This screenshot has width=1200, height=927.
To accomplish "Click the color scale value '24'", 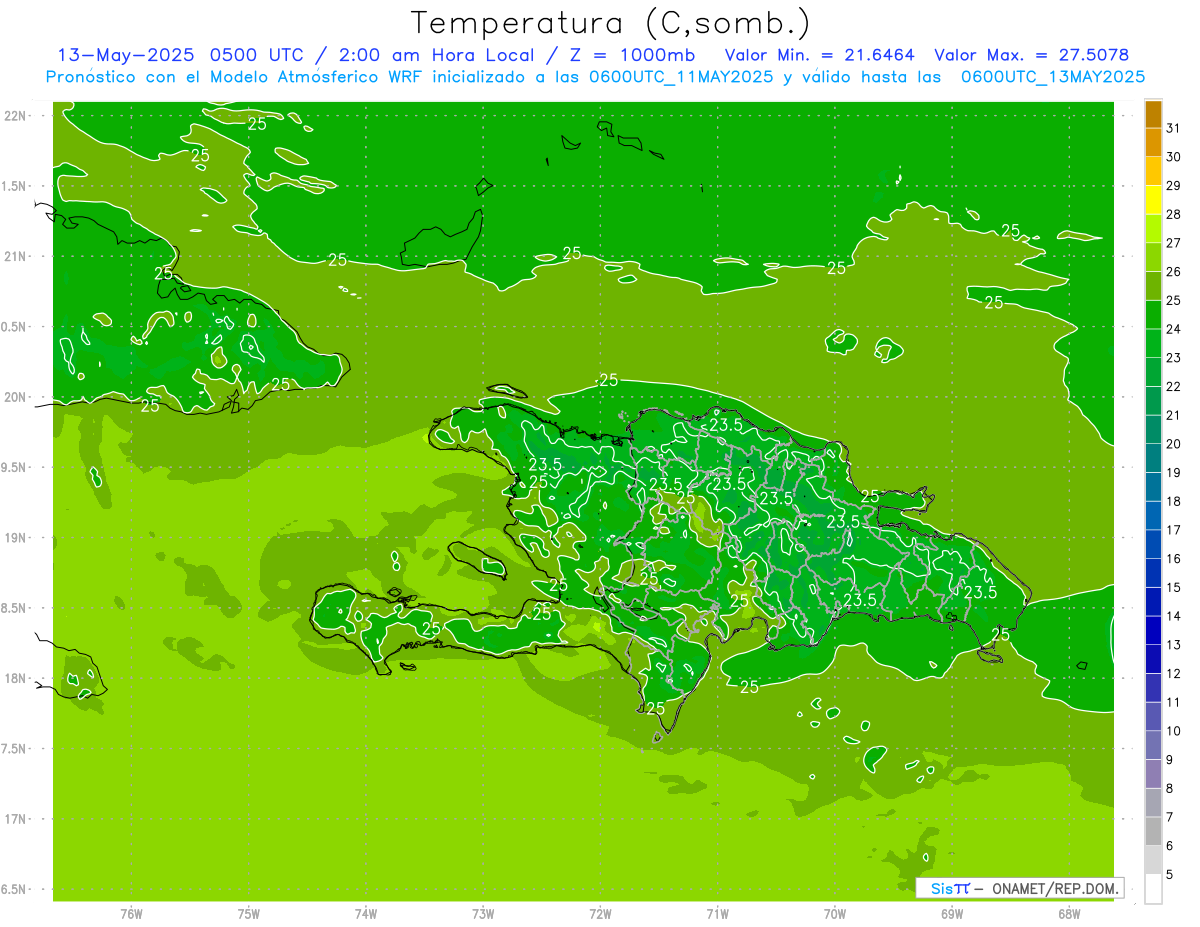I will 1173,329.
